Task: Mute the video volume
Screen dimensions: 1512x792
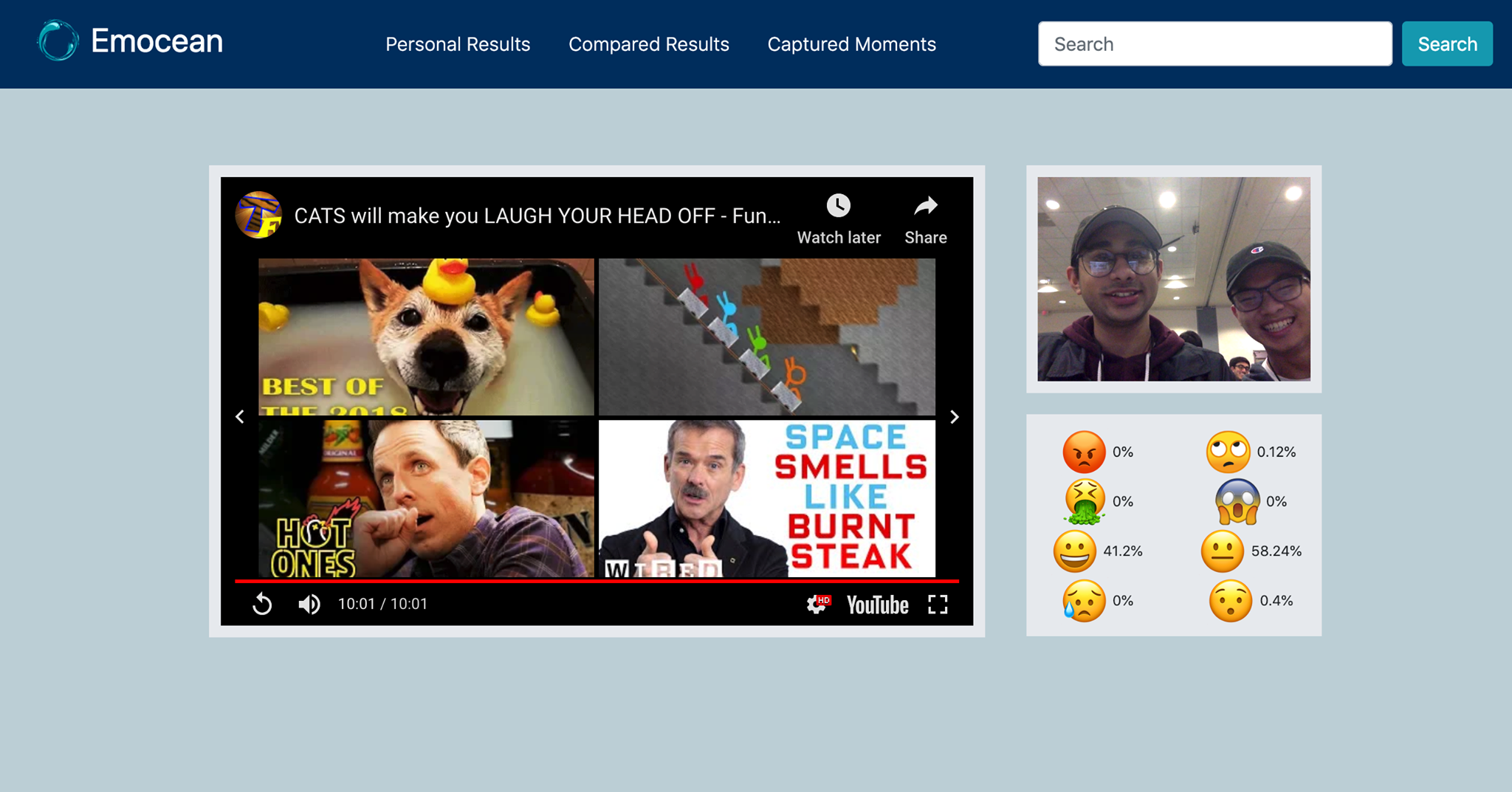Action: (309, 604)
